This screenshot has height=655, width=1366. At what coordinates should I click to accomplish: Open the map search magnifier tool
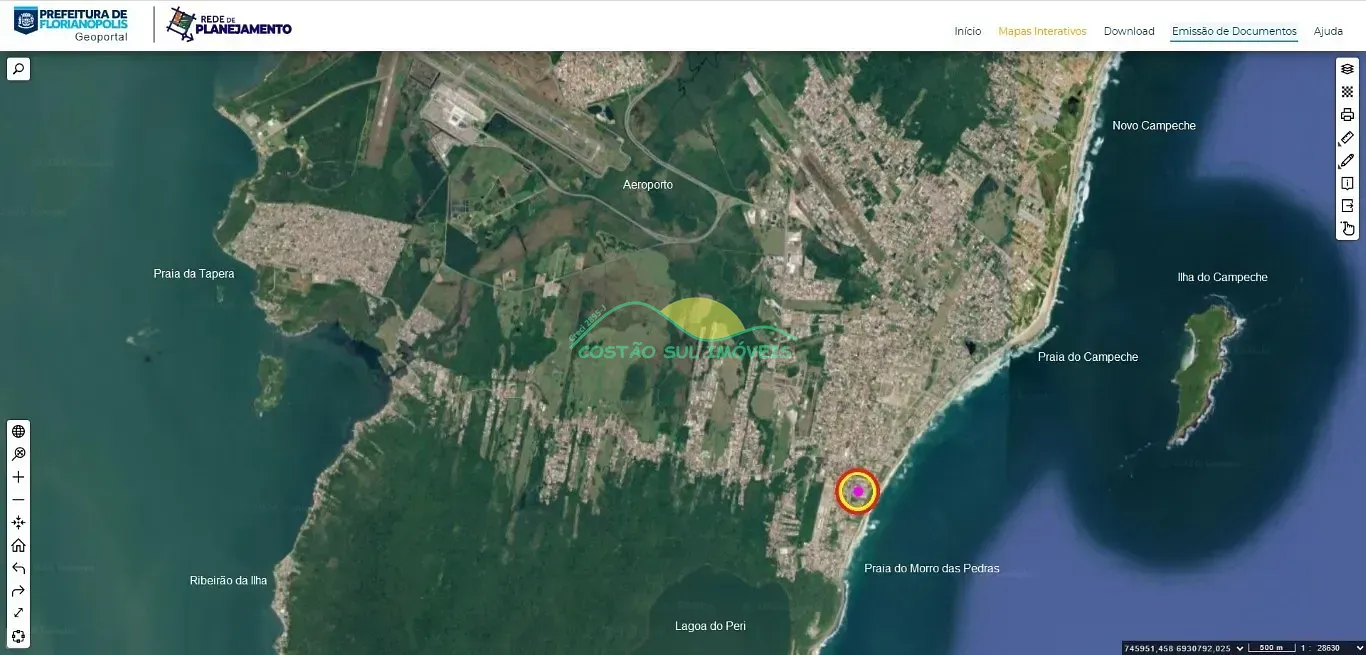[x=18, y=69]
